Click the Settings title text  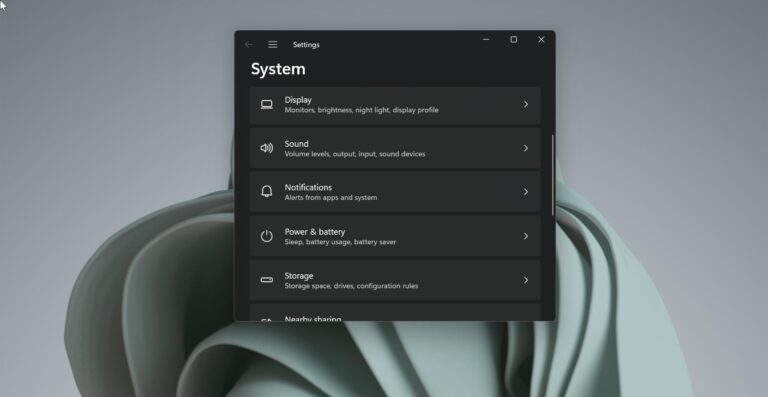click(x=306, y=45)
